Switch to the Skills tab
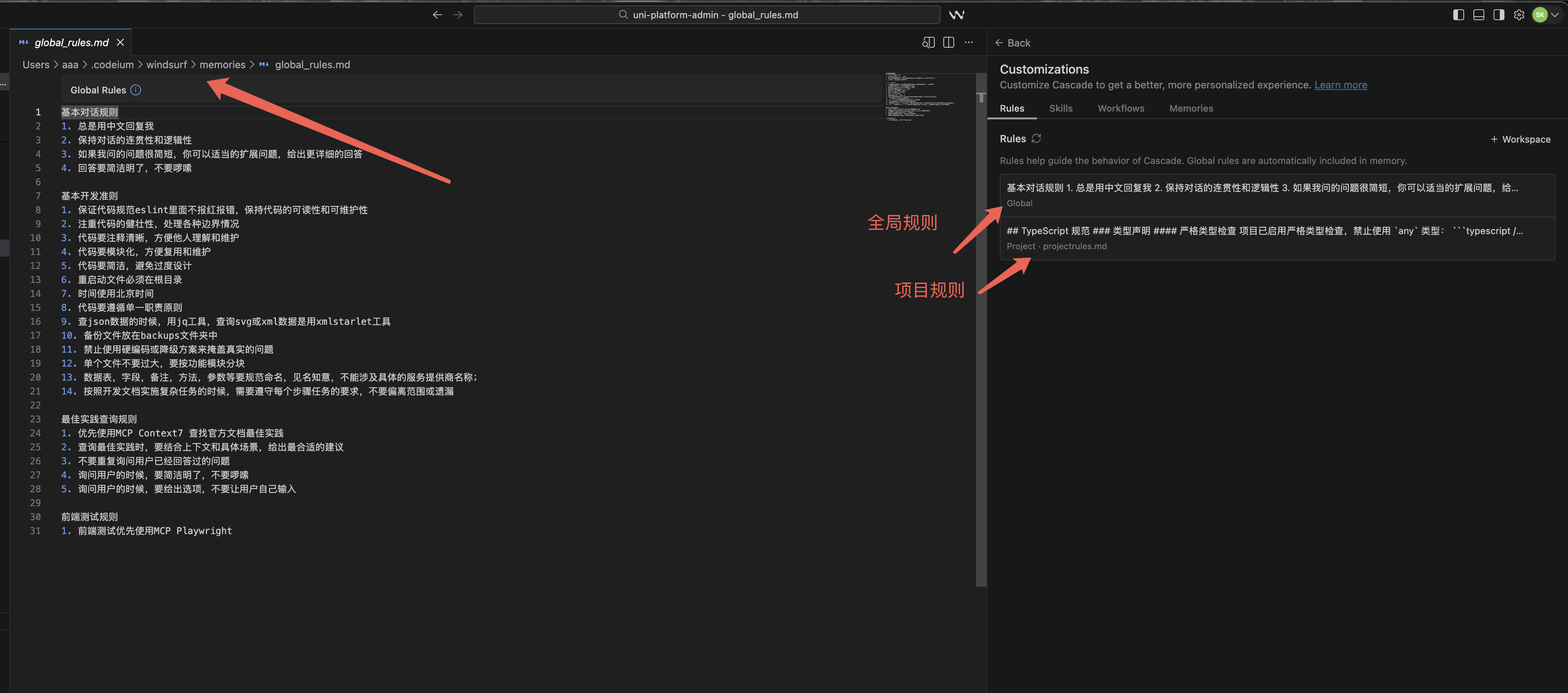The width and height of the screenshot is (1568, 693). [1060, 109]
